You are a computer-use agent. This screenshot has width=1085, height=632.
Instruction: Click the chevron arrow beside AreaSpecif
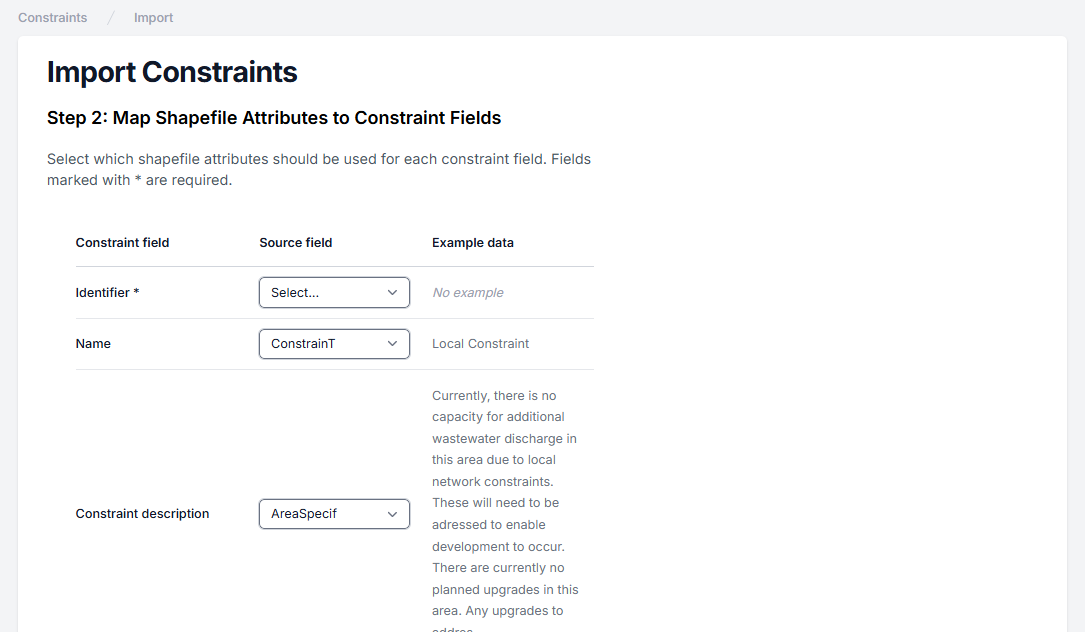pos(392,514)
